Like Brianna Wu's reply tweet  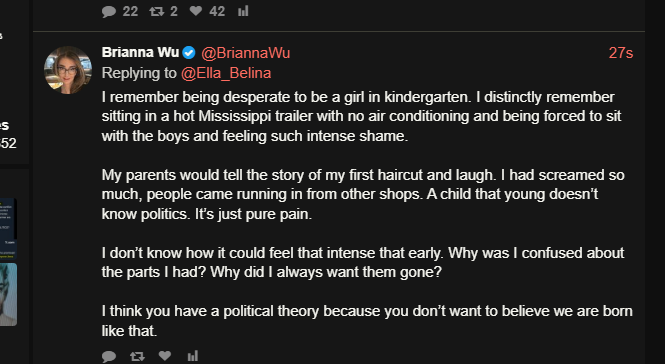(165, 356)
